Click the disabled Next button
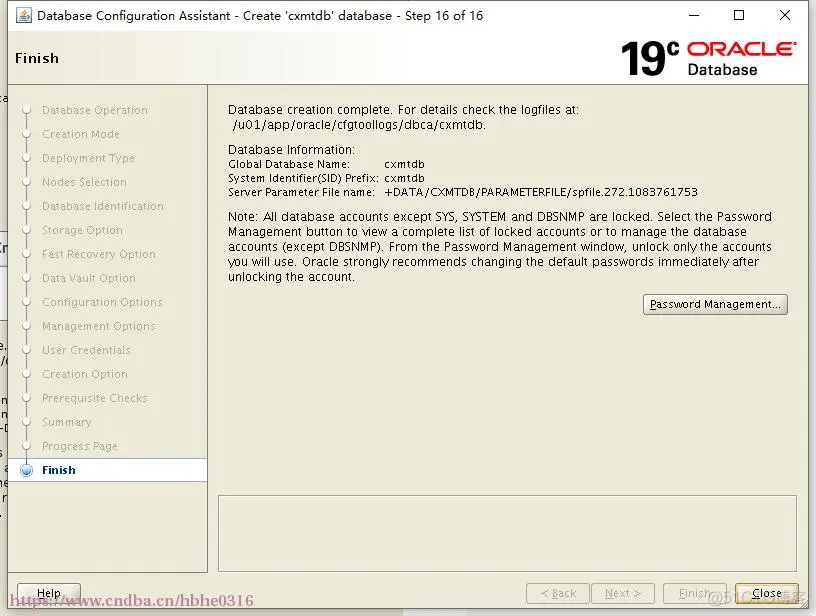The image size is (816, 616). point(623,593)
